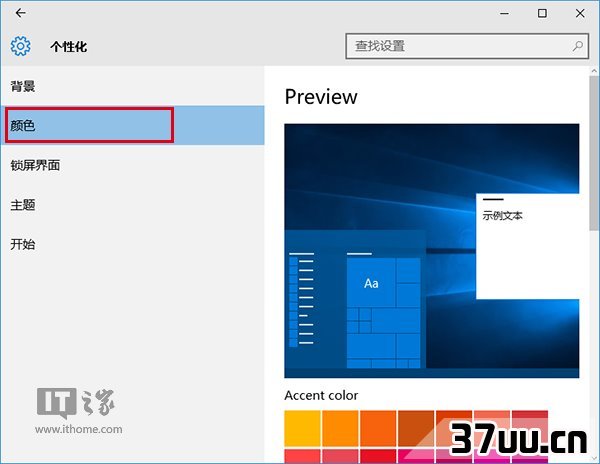Click the scrollbar up arrow
Screen dimensions: 600x464
[x=594, y=71]
